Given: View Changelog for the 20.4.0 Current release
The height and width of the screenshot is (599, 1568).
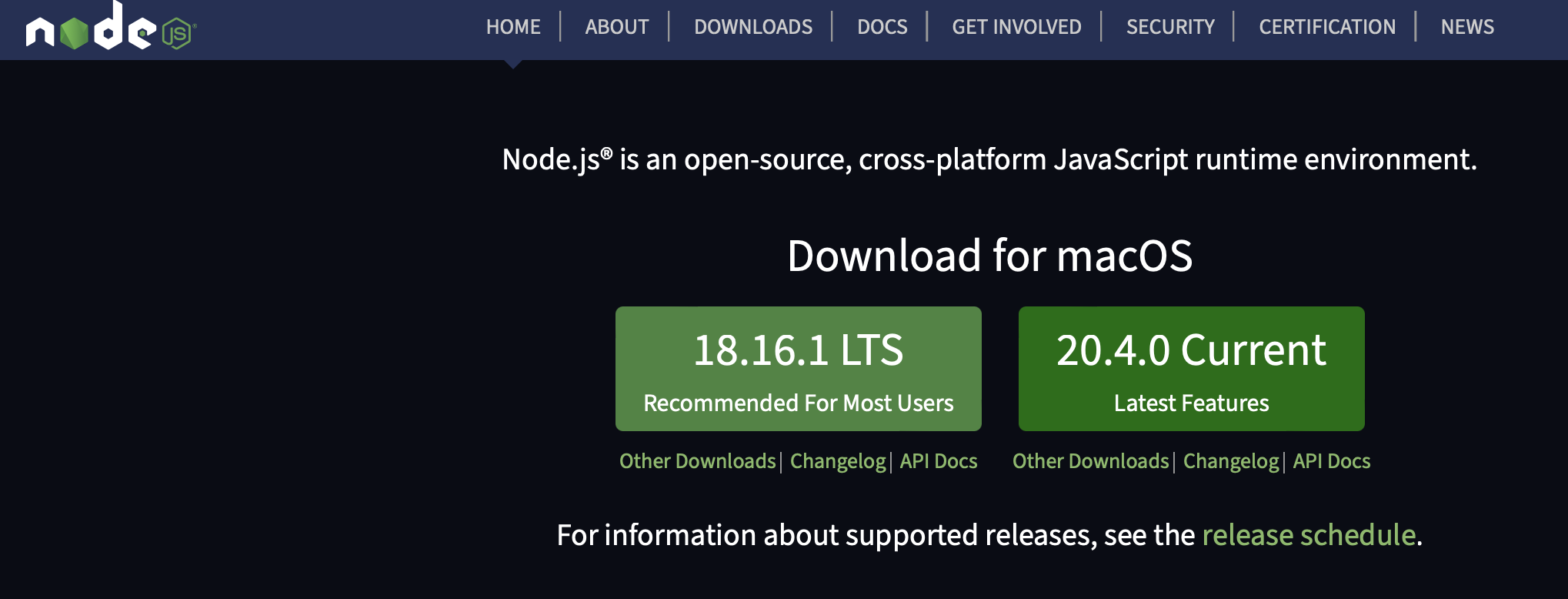Looking at the screenshot, I should click(1231, 461).
